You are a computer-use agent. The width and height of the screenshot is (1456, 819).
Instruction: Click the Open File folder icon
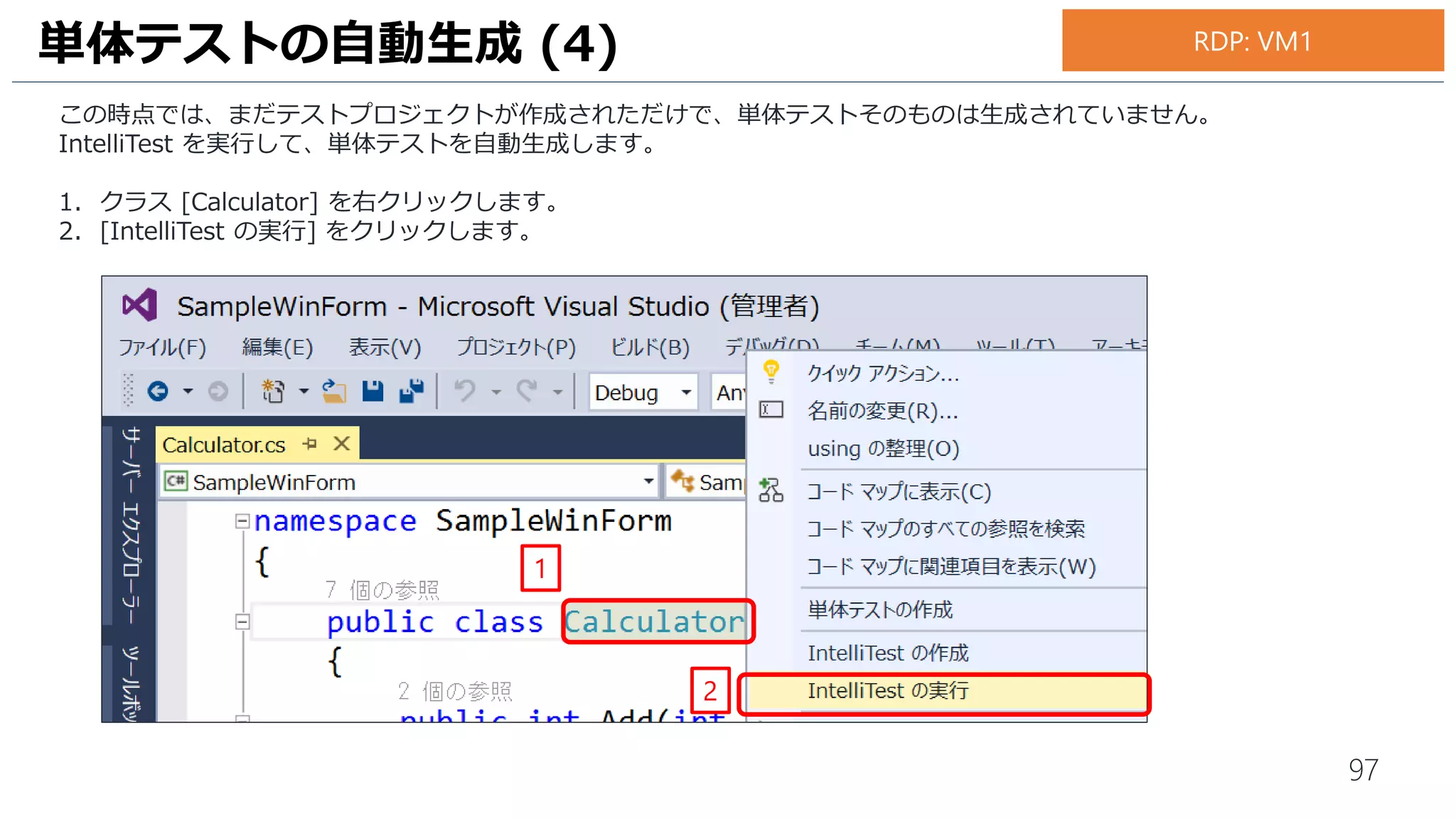333,391
